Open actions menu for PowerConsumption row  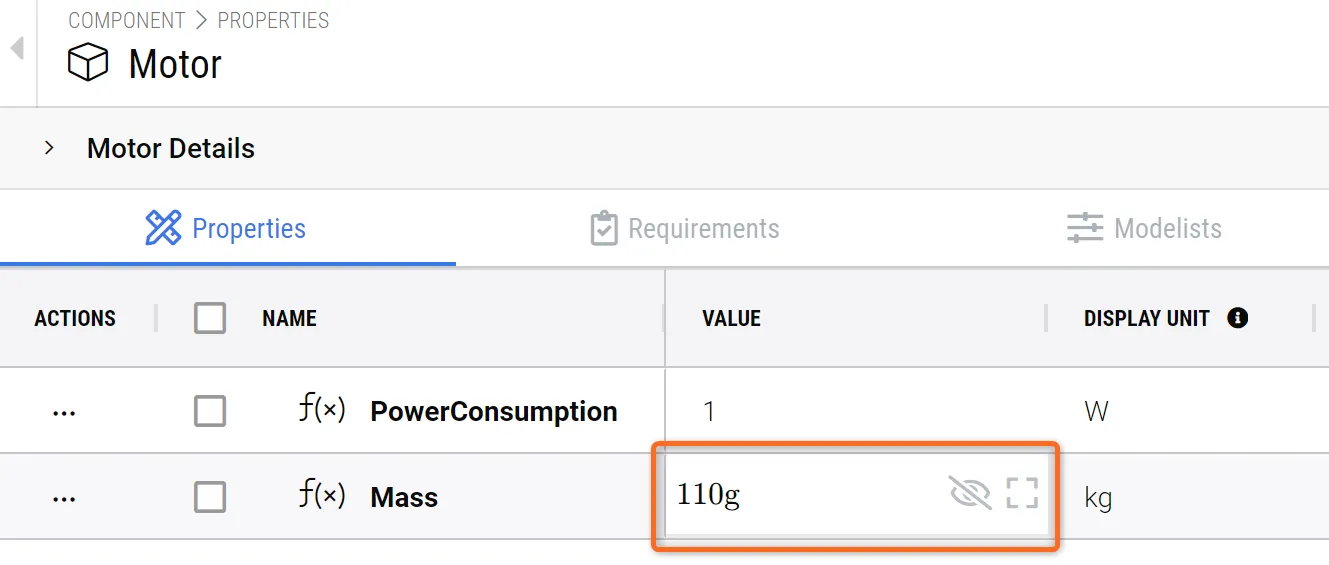point(64,412)
